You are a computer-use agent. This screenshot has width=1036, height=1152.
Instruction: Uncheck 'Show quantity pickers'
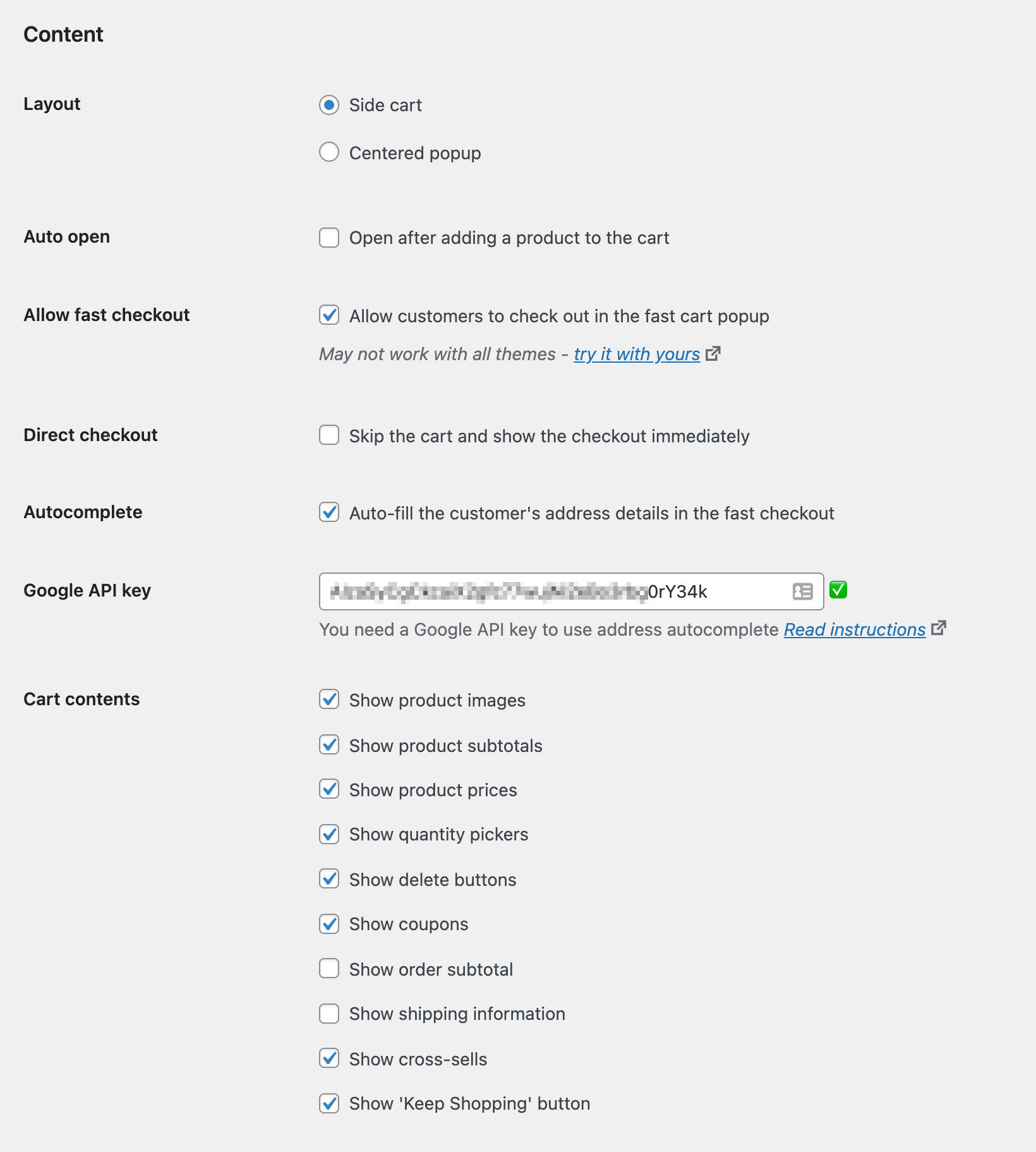click(x=328, y=834)
